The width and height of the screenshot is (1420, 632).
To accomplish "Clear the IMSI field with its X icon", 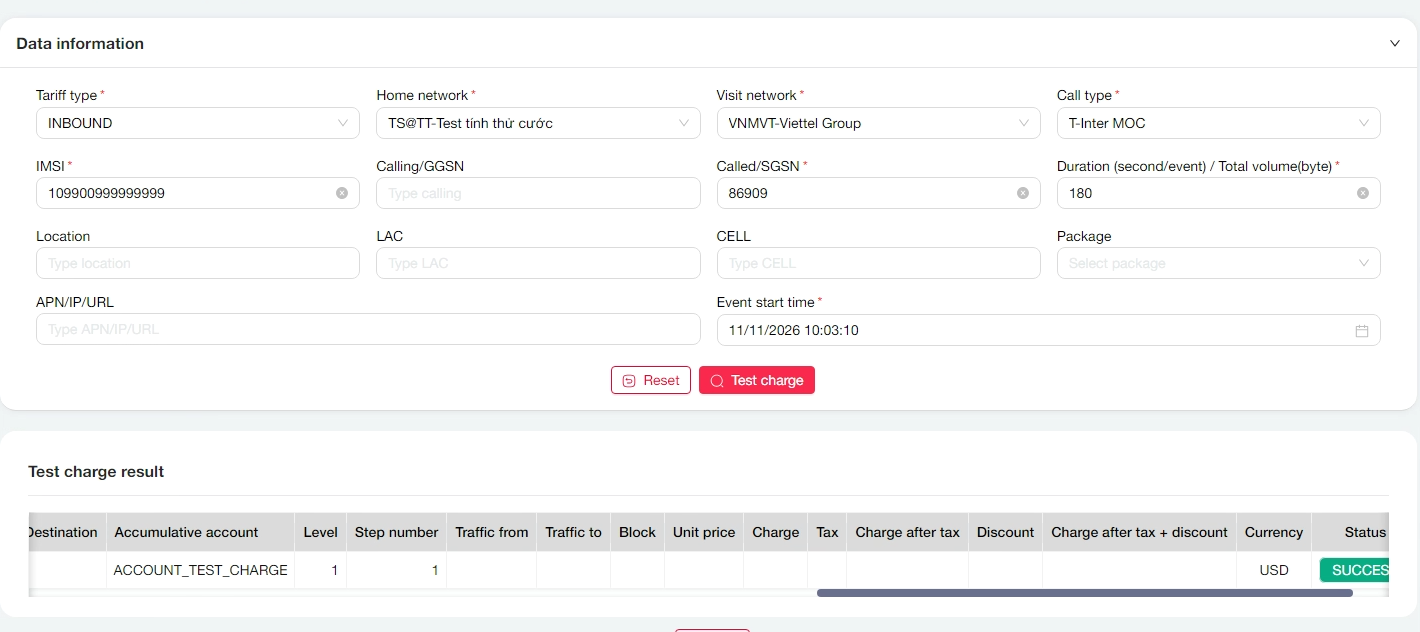I will point(342,193).
